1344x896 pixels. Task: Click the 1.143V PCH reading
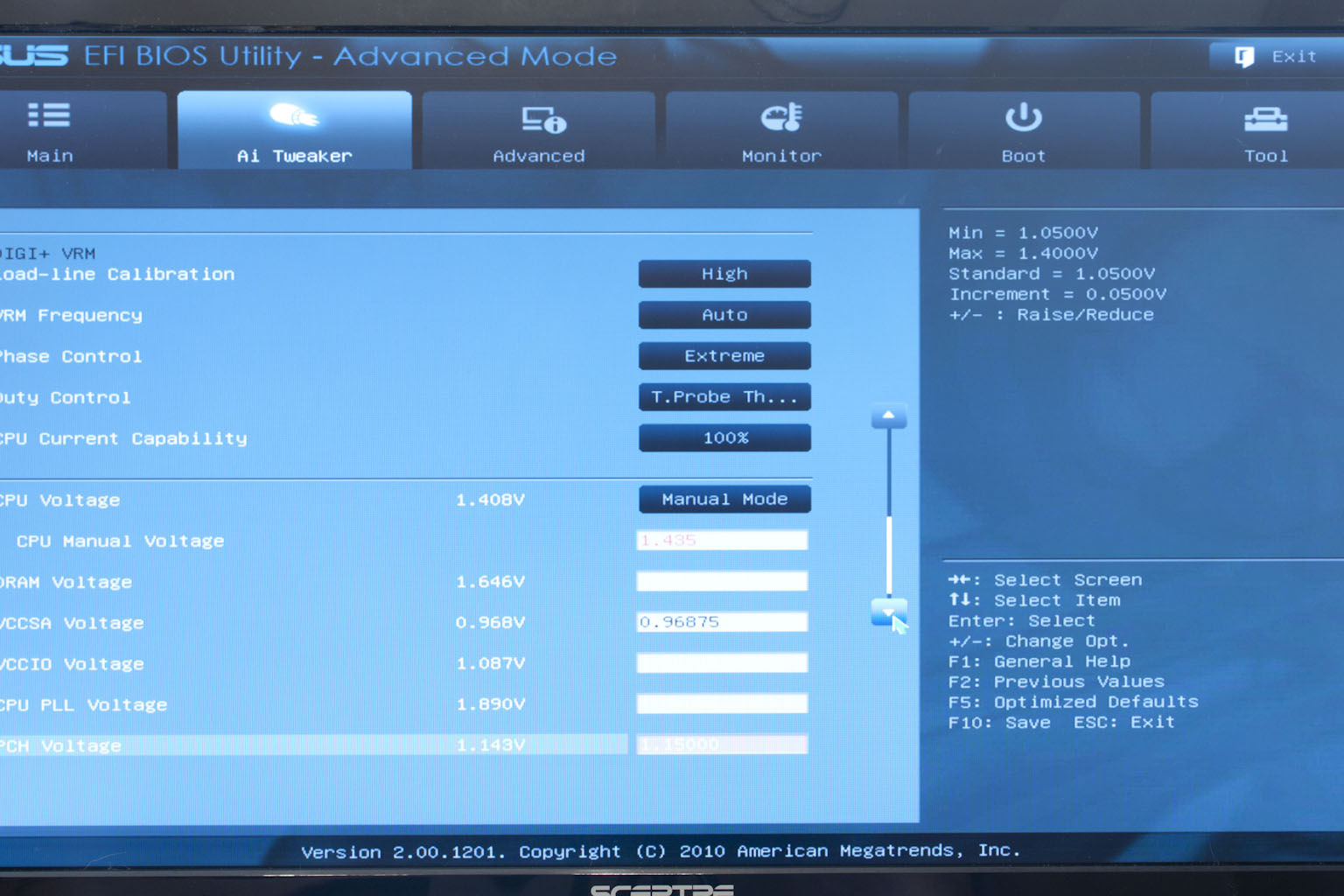pyautogui.click(x=490, y=745)
